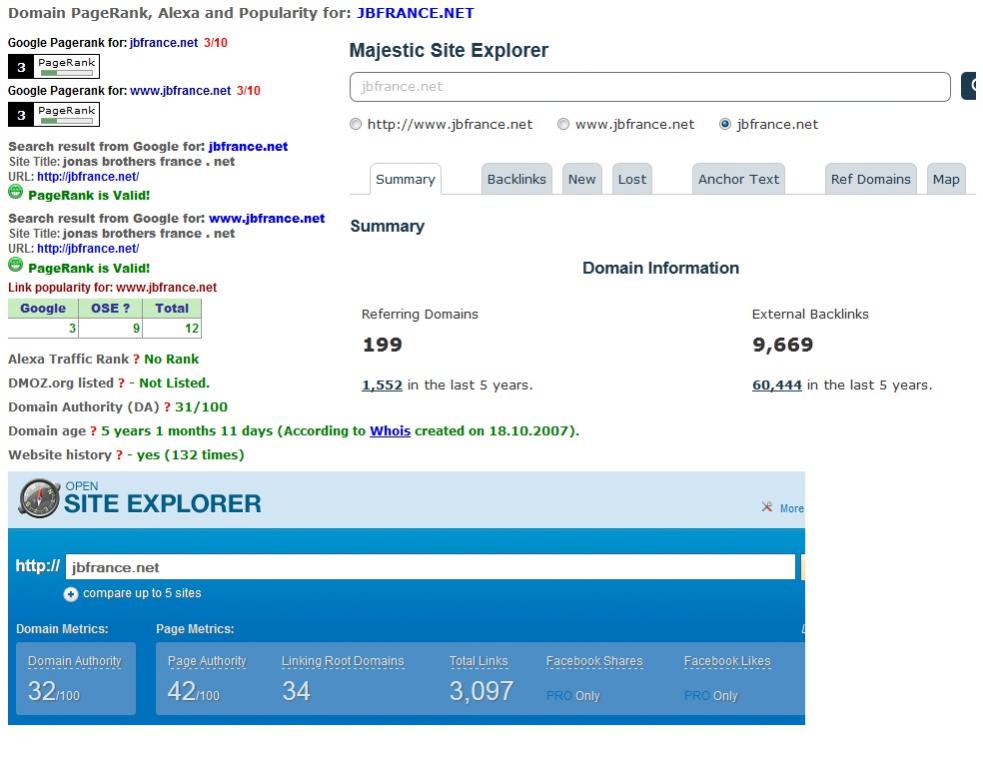Click the Total column header
Image resolution: width=983 pixels, height=767 pixels.
(172, 309)
